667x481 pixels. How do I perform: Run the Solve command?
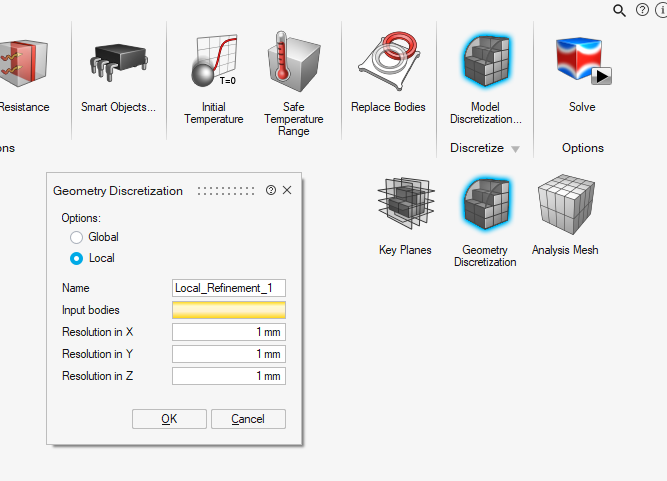(582, 74)
